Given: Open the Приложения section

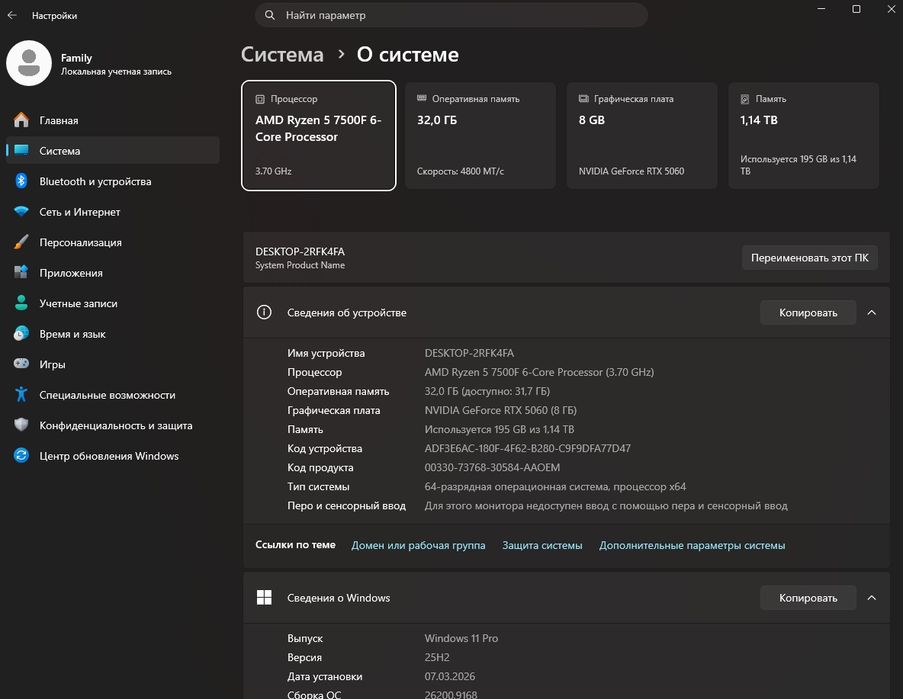Looking at the screenshot, I should 112,272.
